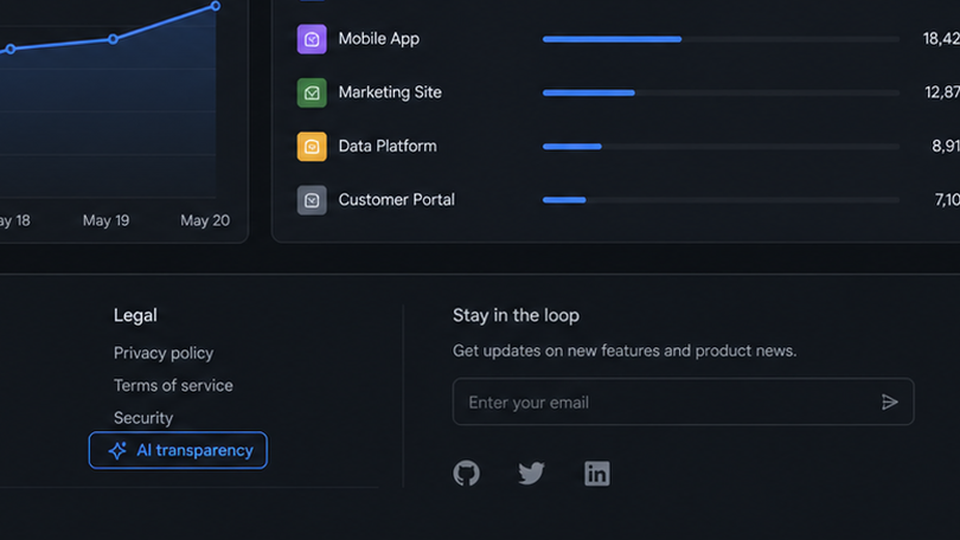Open the Security link

(x=143, y=418)
